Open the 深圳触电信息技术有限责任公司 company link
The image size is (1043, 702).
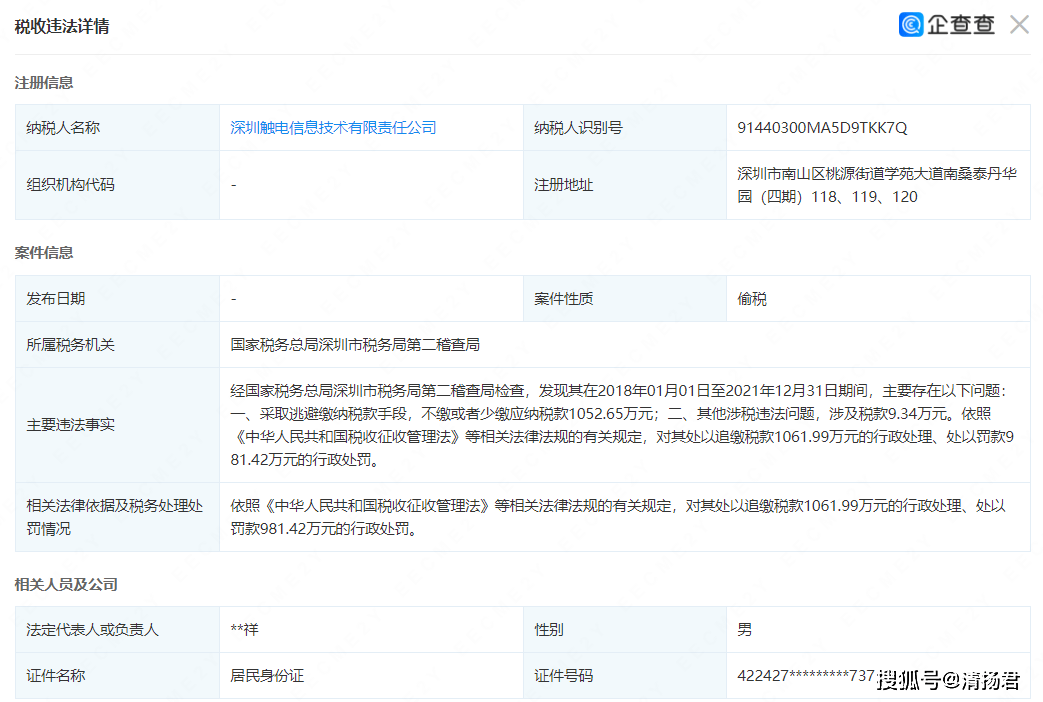coord(333,128)
